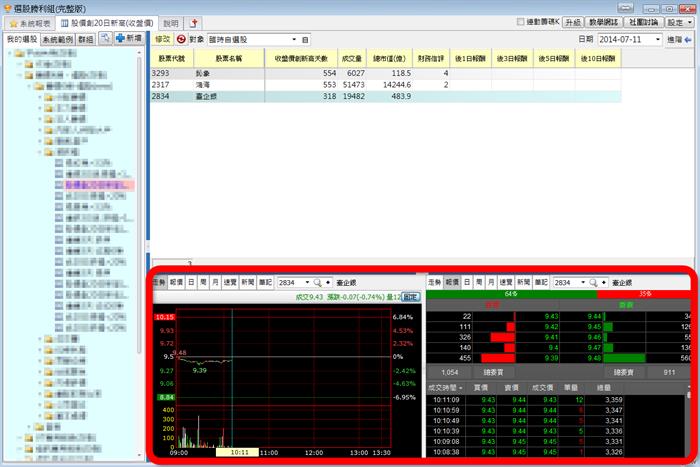Viewport: 700px width, 467px height.
Task: Click the 成交量 column header
Action: pos(352,58)
